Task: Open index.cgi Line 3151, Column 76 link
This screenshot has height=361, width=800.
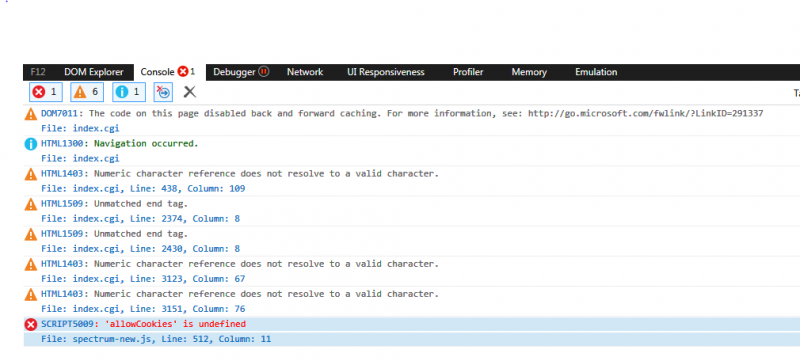Action: (143, 309)
